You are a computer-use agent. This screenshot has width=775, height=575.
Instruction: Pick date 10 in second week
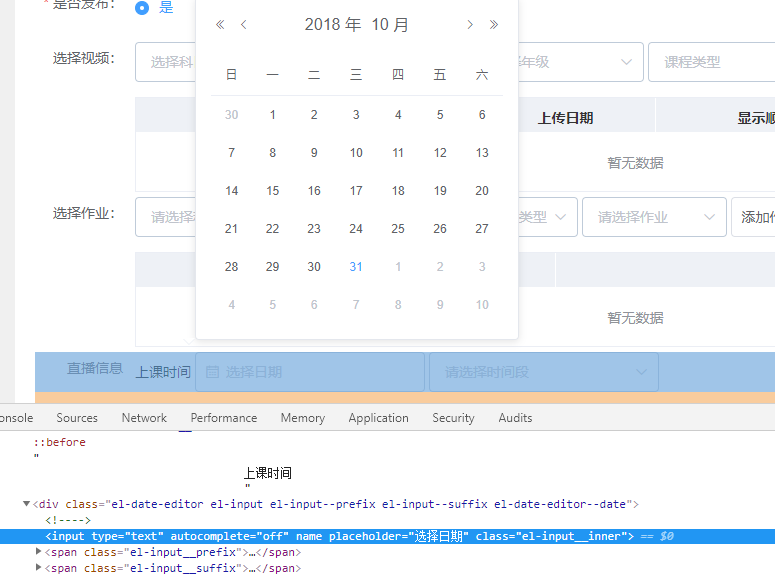[x=356, y=153]
